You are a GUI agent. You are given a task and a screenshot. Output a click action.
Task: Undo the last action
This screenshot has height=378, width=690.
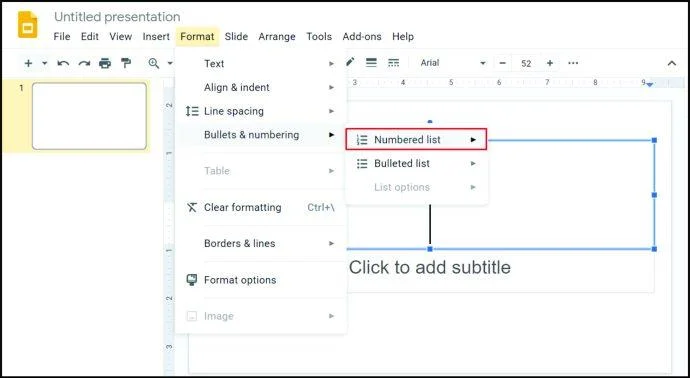tap(63, 63)
